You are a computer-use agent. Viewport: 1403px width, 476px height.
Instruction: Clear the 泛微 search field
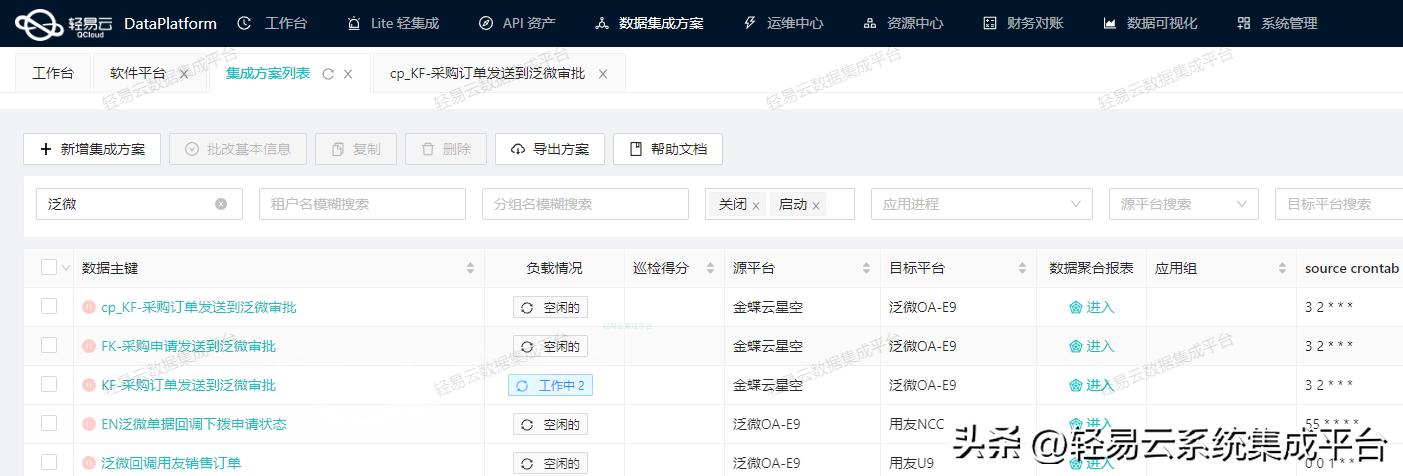pos(221,204)
